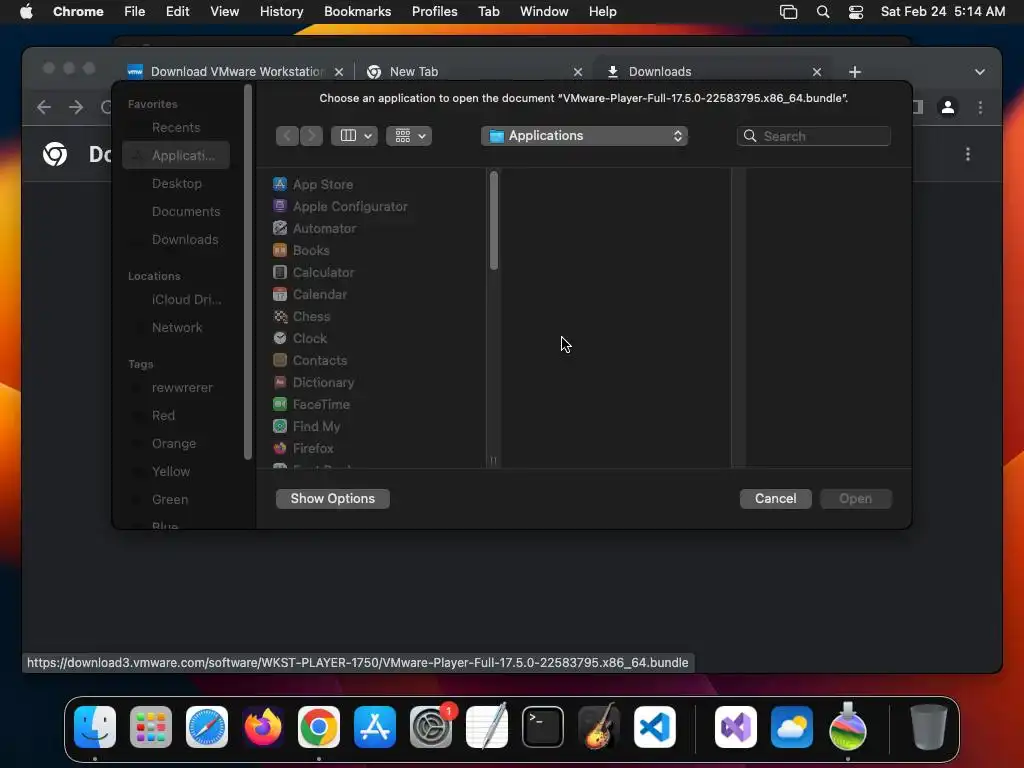Go back in the file dialog
Viewport: 1024px width, 768px height.
point(287,136)
